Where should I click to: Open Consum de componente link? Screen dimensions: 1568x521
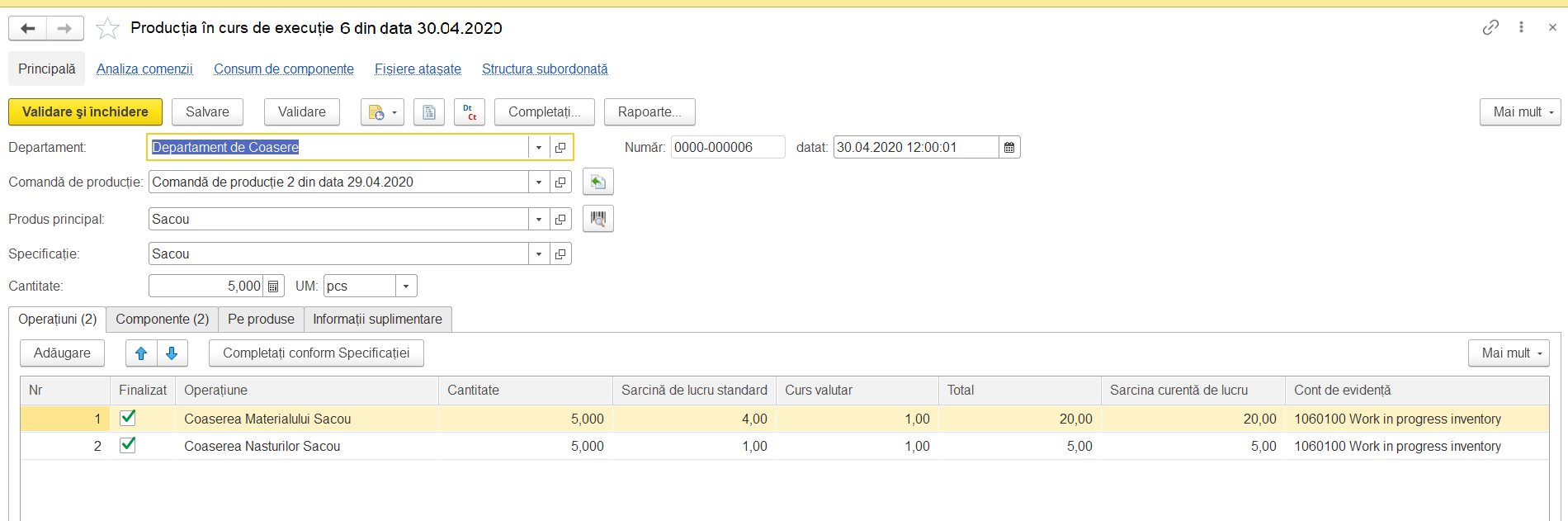(x=284, y=69)
